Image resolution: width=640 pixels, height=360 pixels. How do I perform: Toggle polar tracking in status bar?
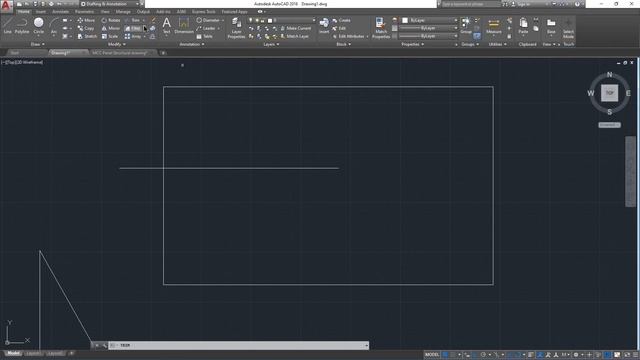click(x=483, y=355)
